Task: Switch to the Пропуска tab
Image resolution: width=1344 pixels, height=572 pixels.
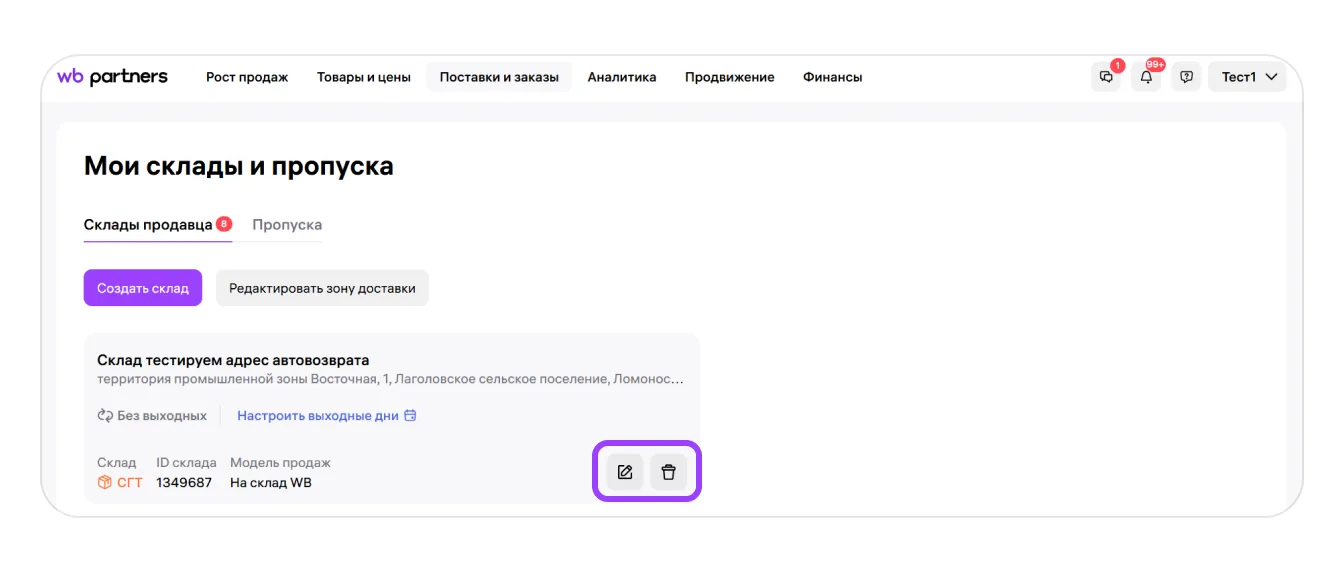Action: (287, 225)
